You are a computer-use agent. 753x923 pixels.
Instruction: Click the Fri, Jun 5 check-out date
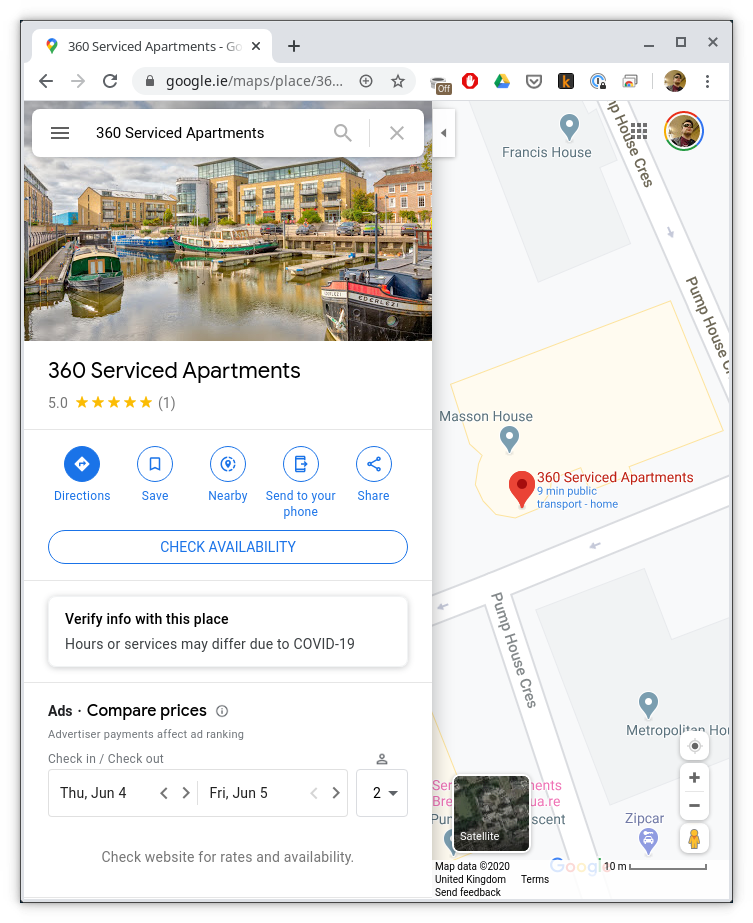click(238, 793)
